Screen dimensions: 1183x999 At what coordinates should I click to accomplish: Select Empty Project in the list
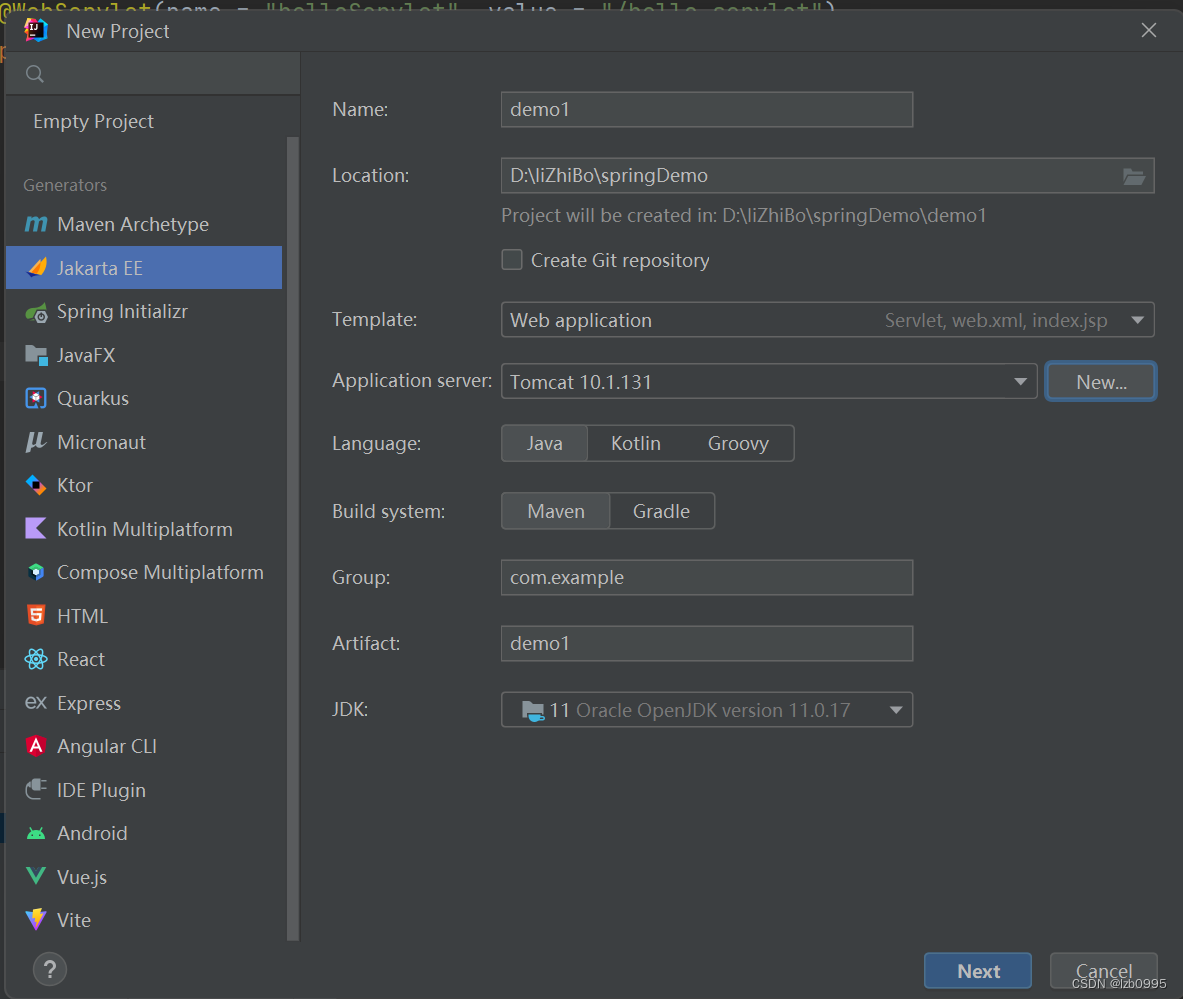click(x=143, y=121)
